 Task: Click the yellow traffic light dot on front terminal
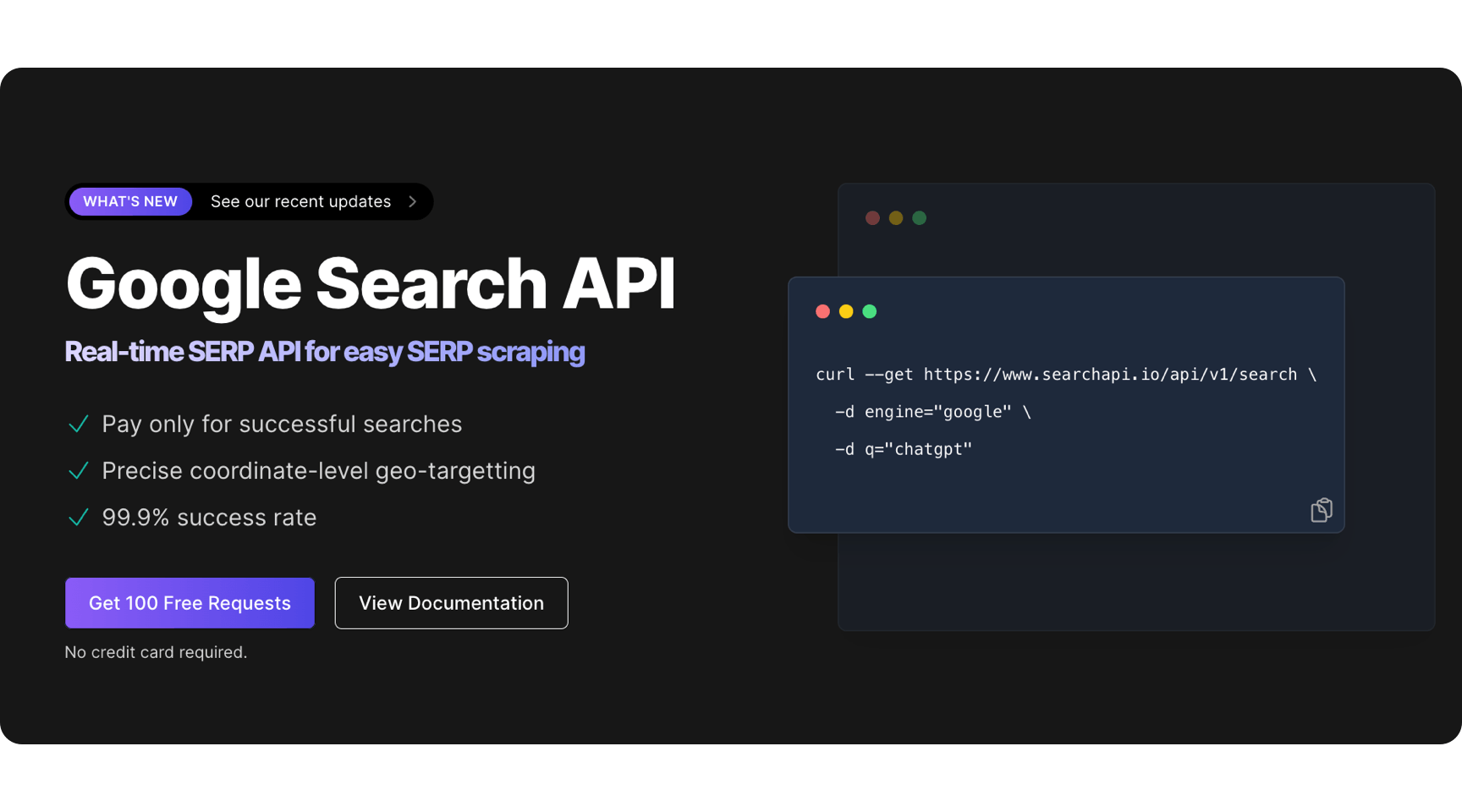tap(846, 311)
